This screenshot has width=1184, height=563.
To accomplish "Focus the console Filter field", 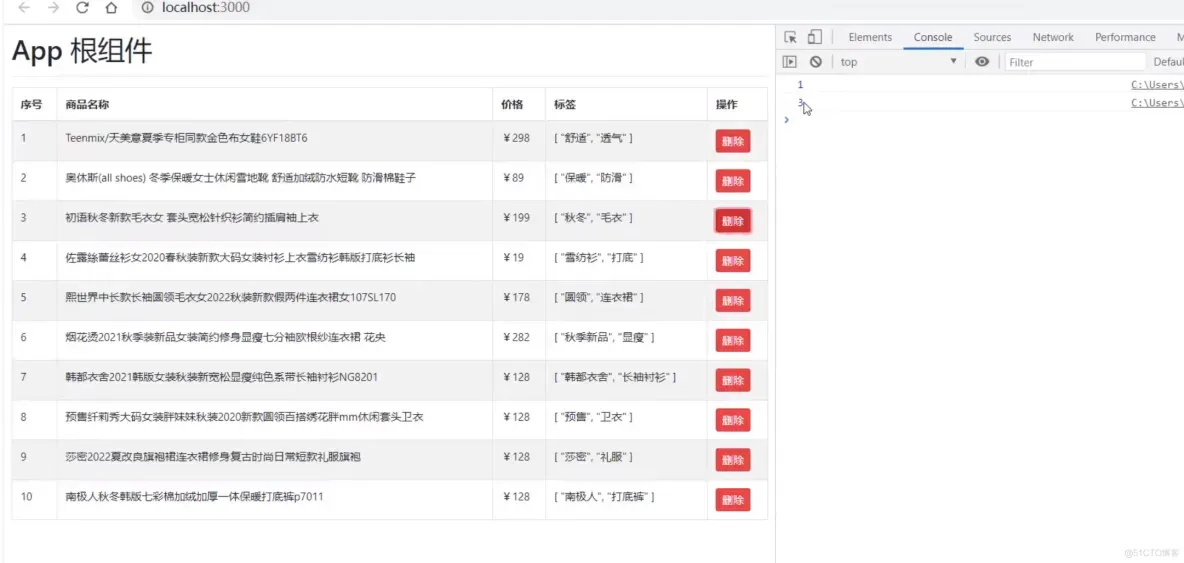I will pyautogui.click(x=1075, y=62).
